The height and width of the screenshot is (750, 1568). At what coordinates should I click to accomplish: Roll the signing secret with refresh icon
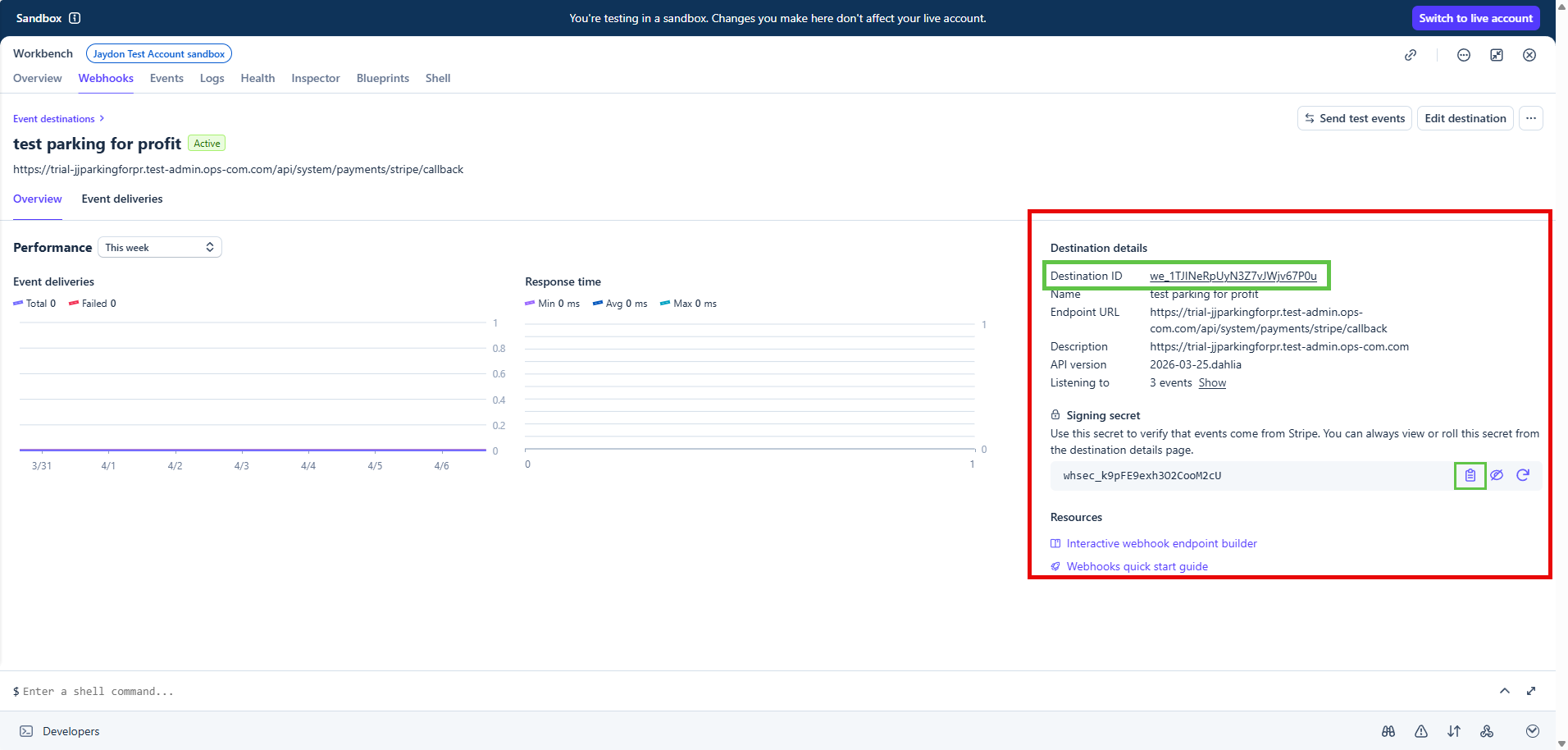(1523, 475)
